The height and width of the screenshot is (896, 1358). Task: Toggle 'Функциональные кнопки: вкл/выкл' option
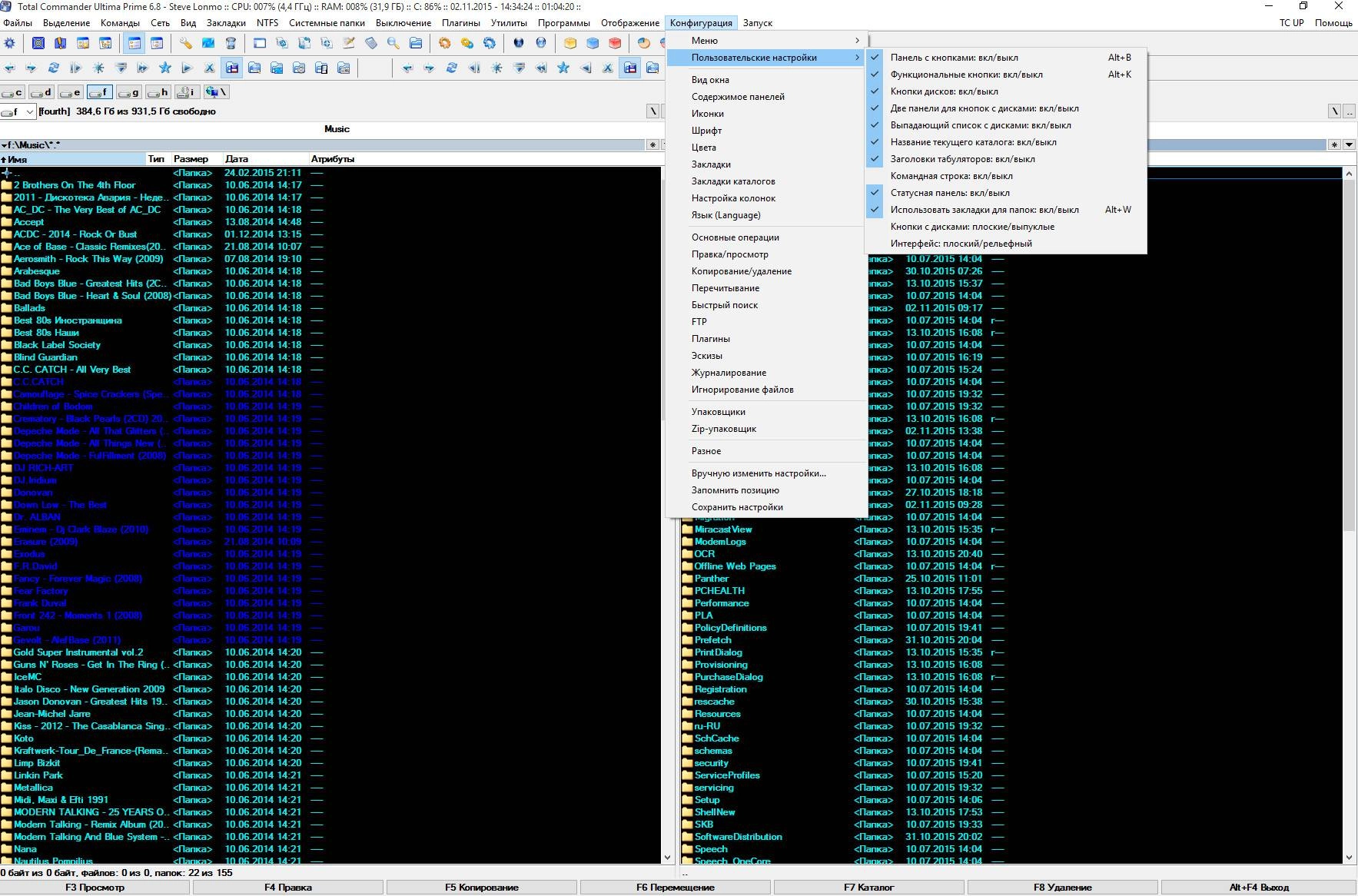(x=1005, y=75)
